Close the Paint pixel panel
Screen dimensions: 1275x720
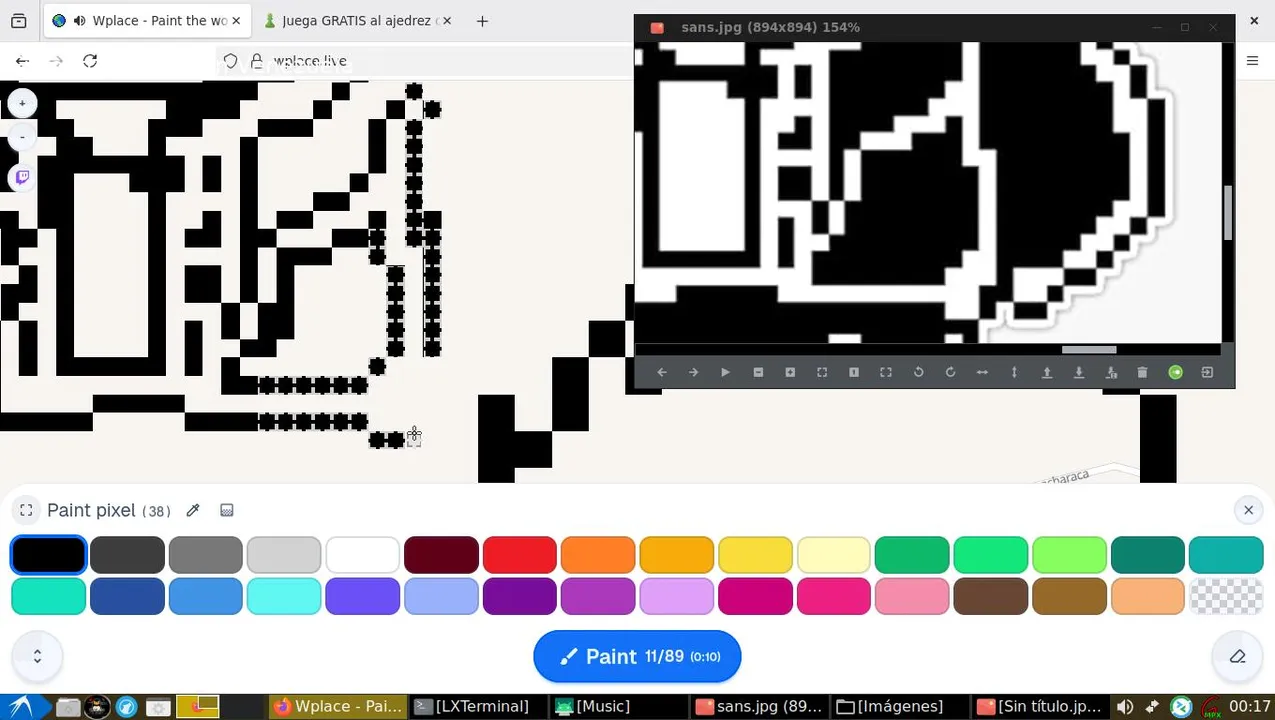point(1248,510)
